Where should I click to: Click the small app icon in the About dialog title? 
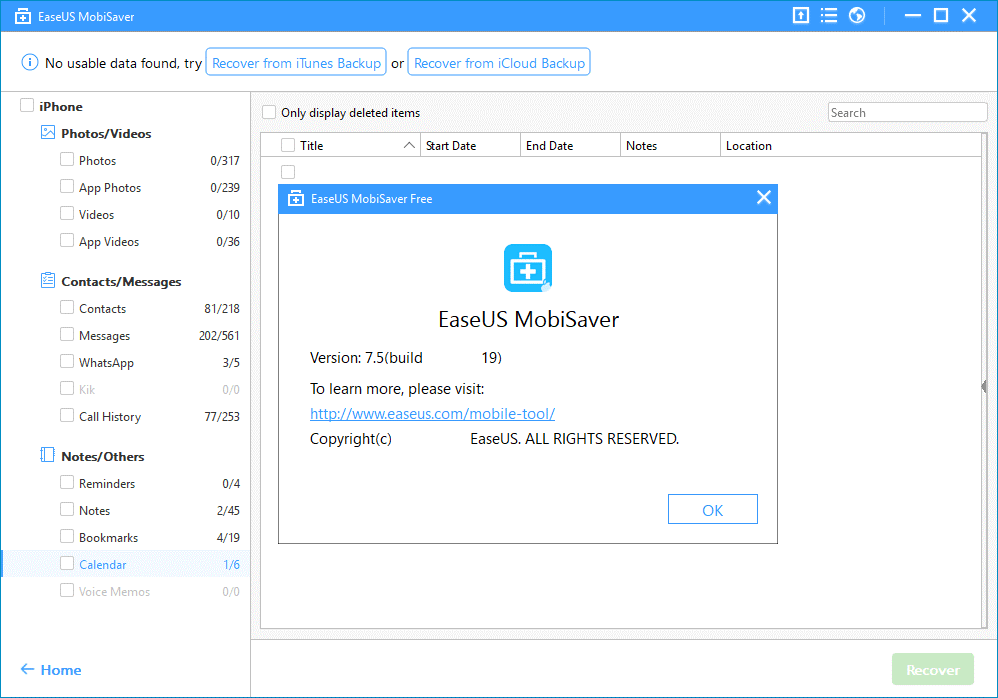tap(296, 199)
